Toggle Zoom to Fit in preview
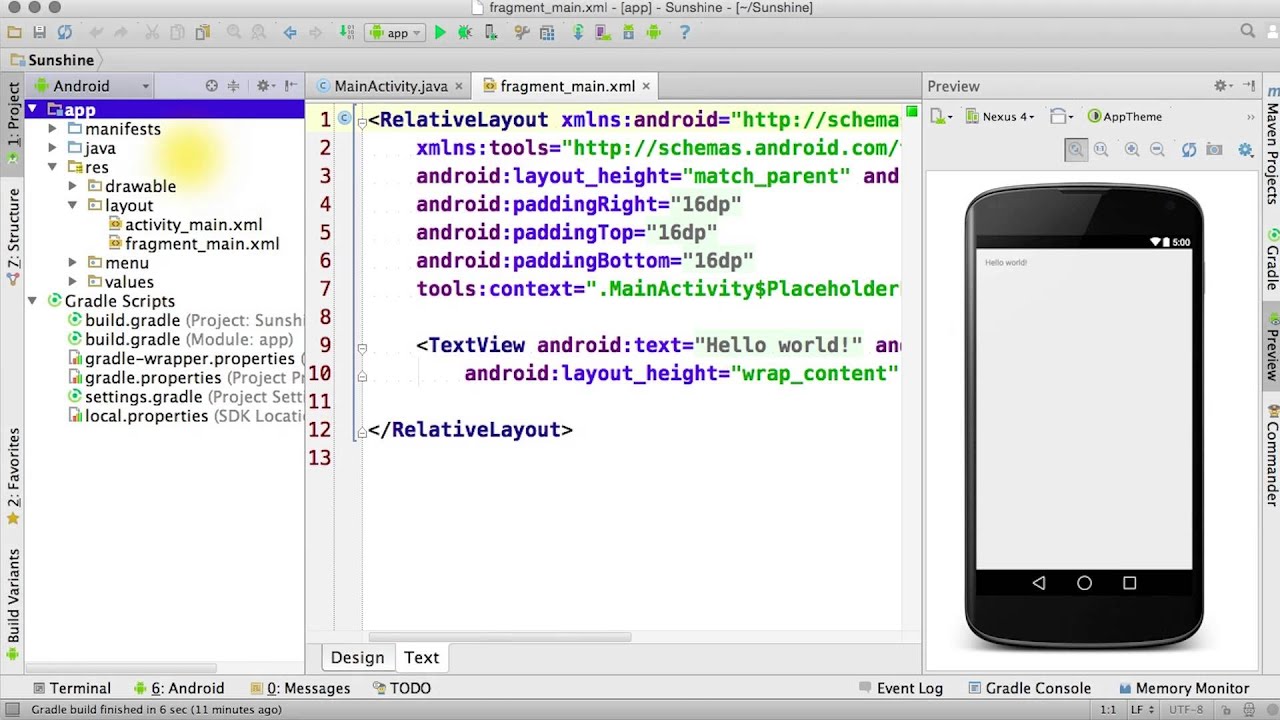This screenshot has height=720, width=1280. tap(1076, 150)
